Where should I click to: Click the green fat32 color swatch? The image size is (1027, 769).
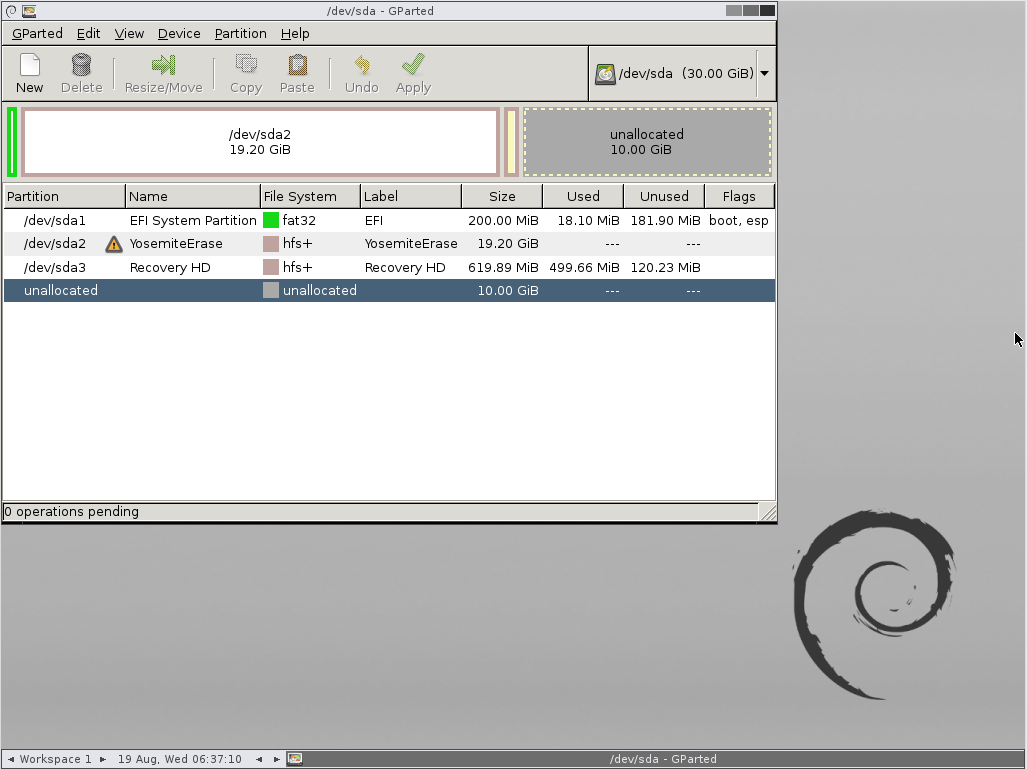click(x=271, y=220)
